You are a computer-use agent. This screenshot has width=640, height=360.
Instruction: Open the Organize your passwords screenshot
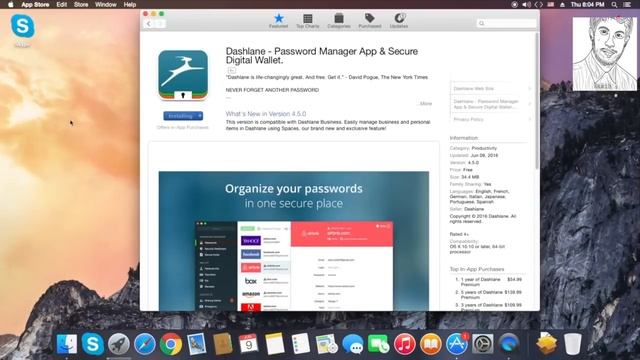pos(293,241)
